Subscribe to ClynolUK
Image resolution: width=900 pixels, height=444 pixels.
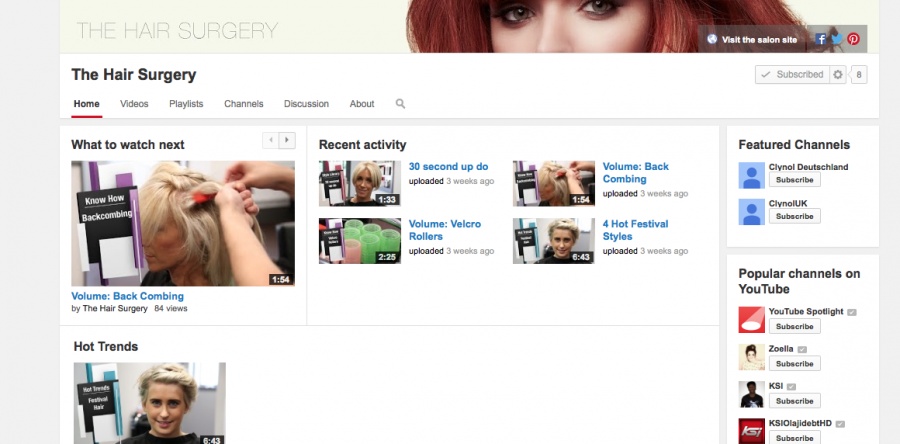tap(794, 216)
